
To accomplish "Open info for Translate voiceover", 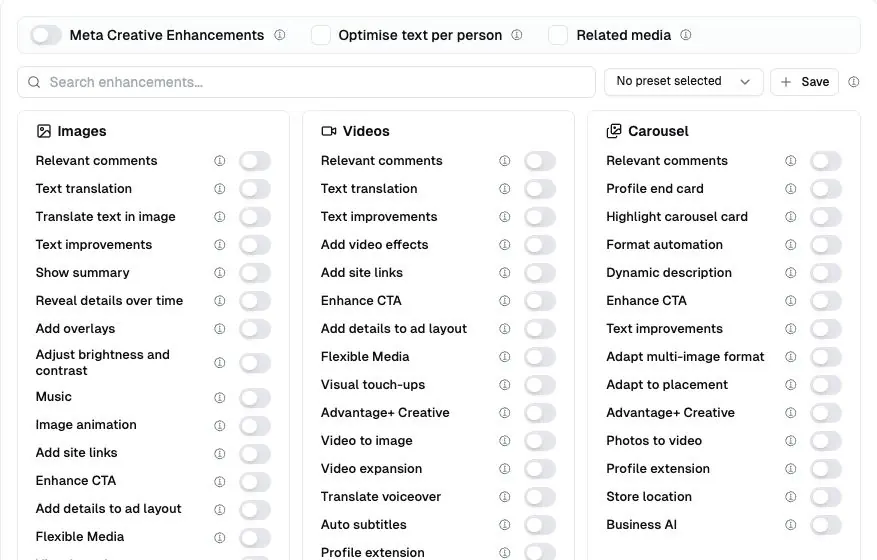I will click(504, 496).
